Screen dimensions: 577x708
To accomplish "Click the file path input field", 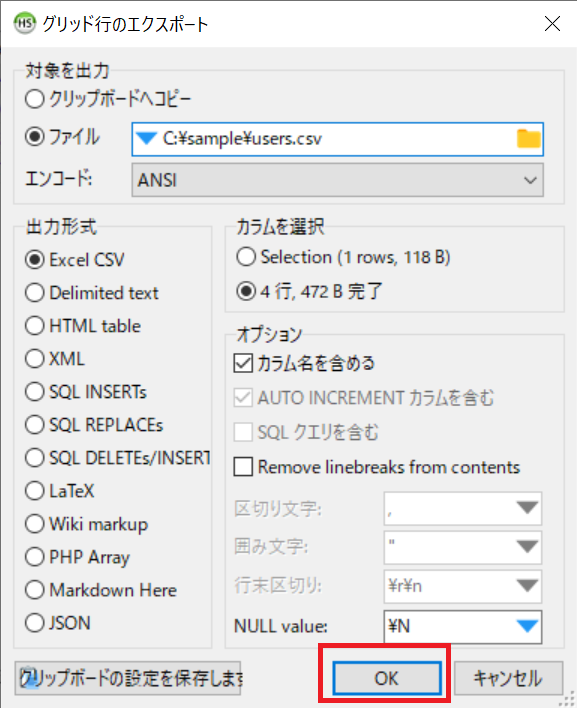I will [x=337, y=139].
